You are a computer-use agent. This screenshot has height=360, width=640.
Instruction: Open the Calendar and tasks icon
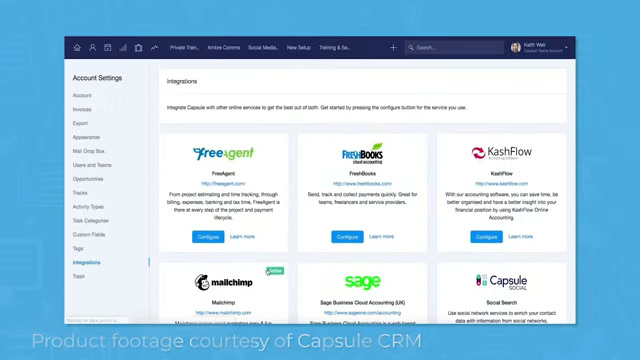point(108,48)
